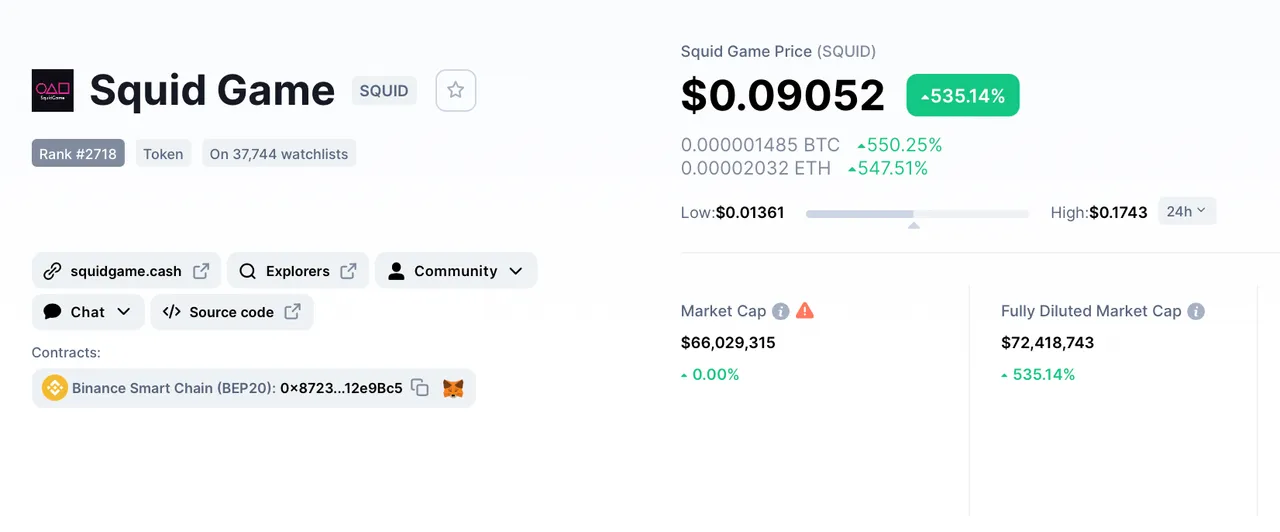This screenshot has height=532, width=1280.
Task: Open the Source code link
Action: (x=232, y=312)
